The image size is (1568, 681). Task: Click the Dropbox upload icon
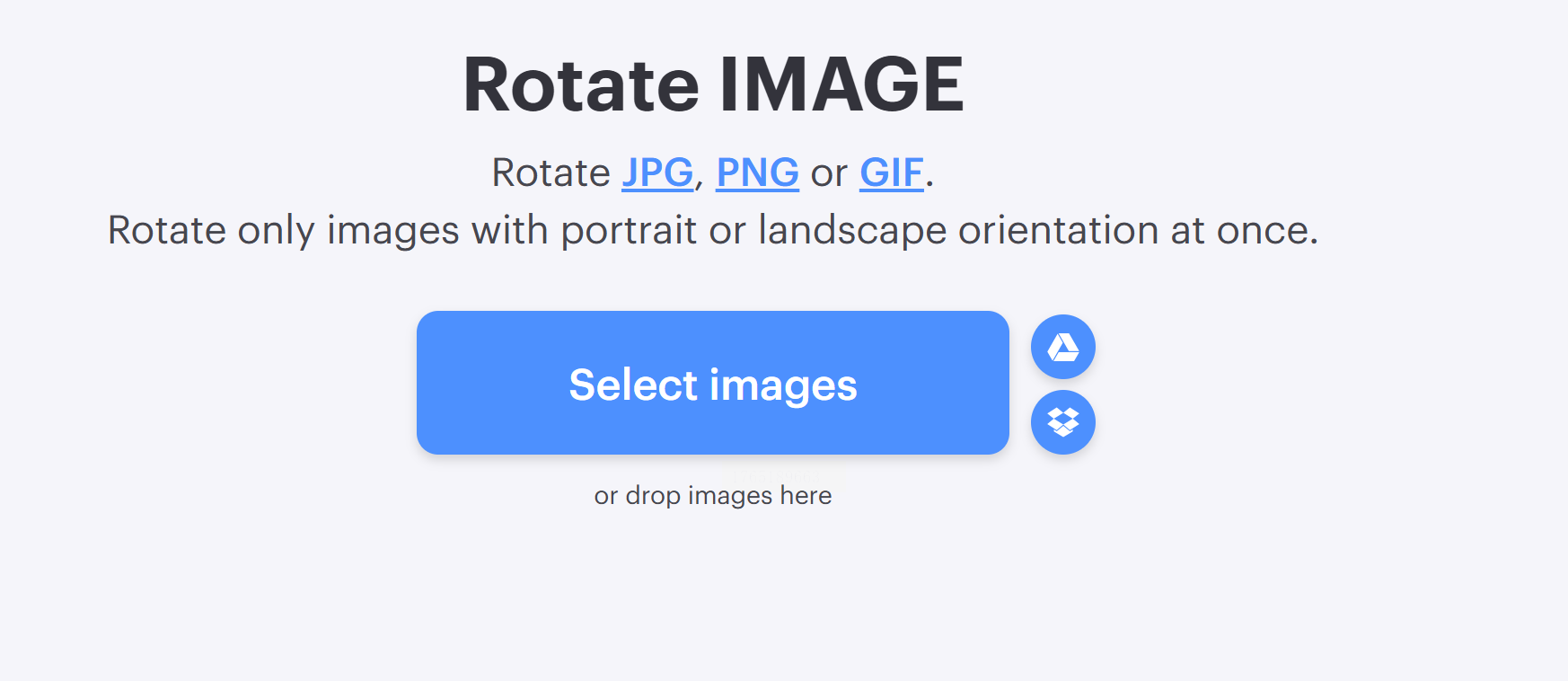tap(1062, 422)
